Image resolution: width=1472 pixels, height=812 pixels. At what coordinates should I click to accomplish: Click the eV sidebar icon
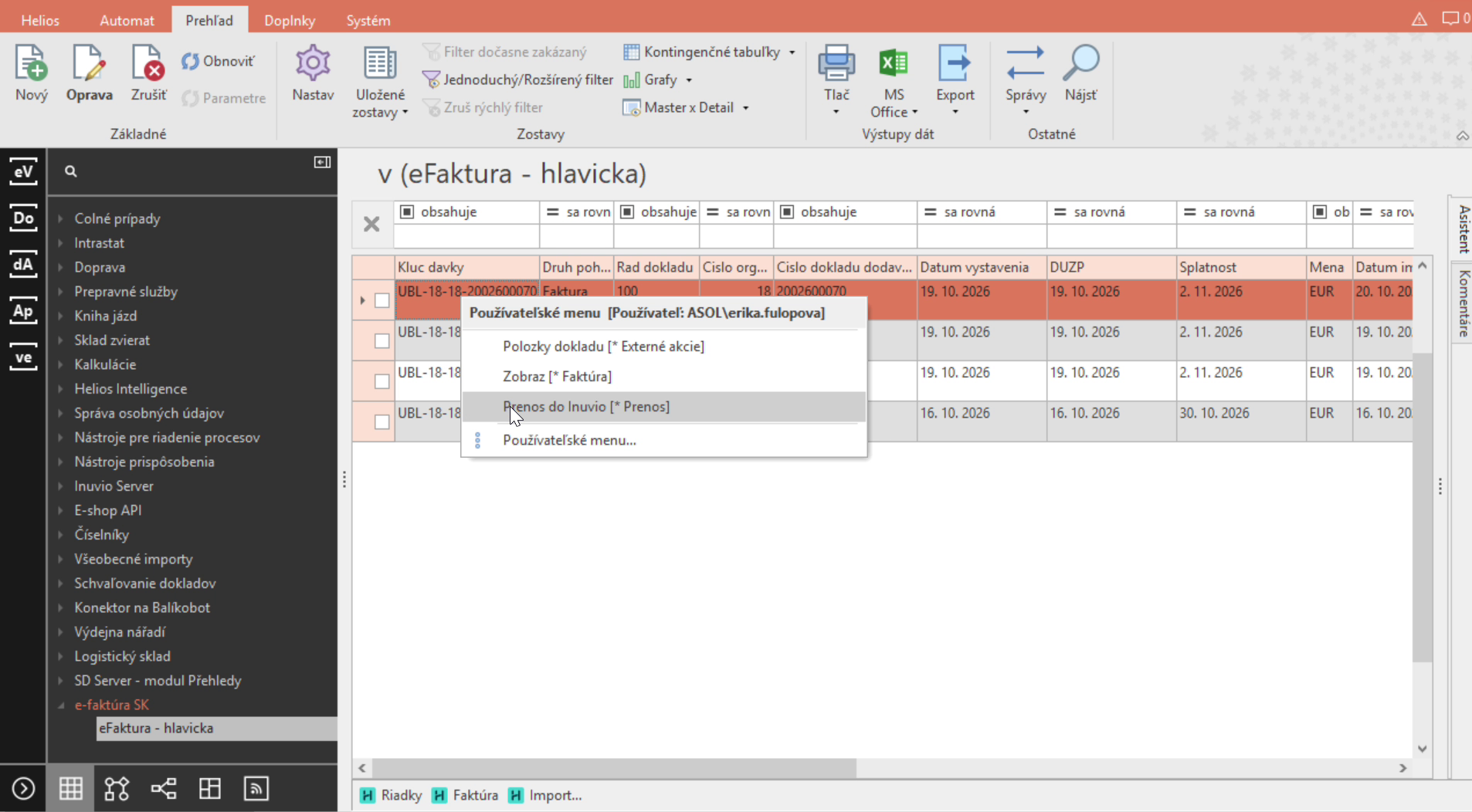click(23, 171)
